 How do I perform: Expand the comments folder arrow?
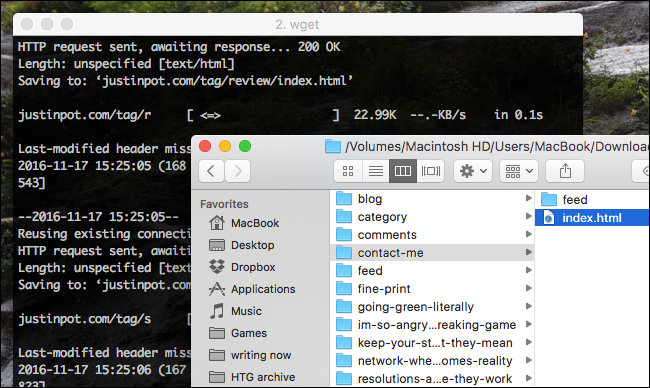click(529, 234)
